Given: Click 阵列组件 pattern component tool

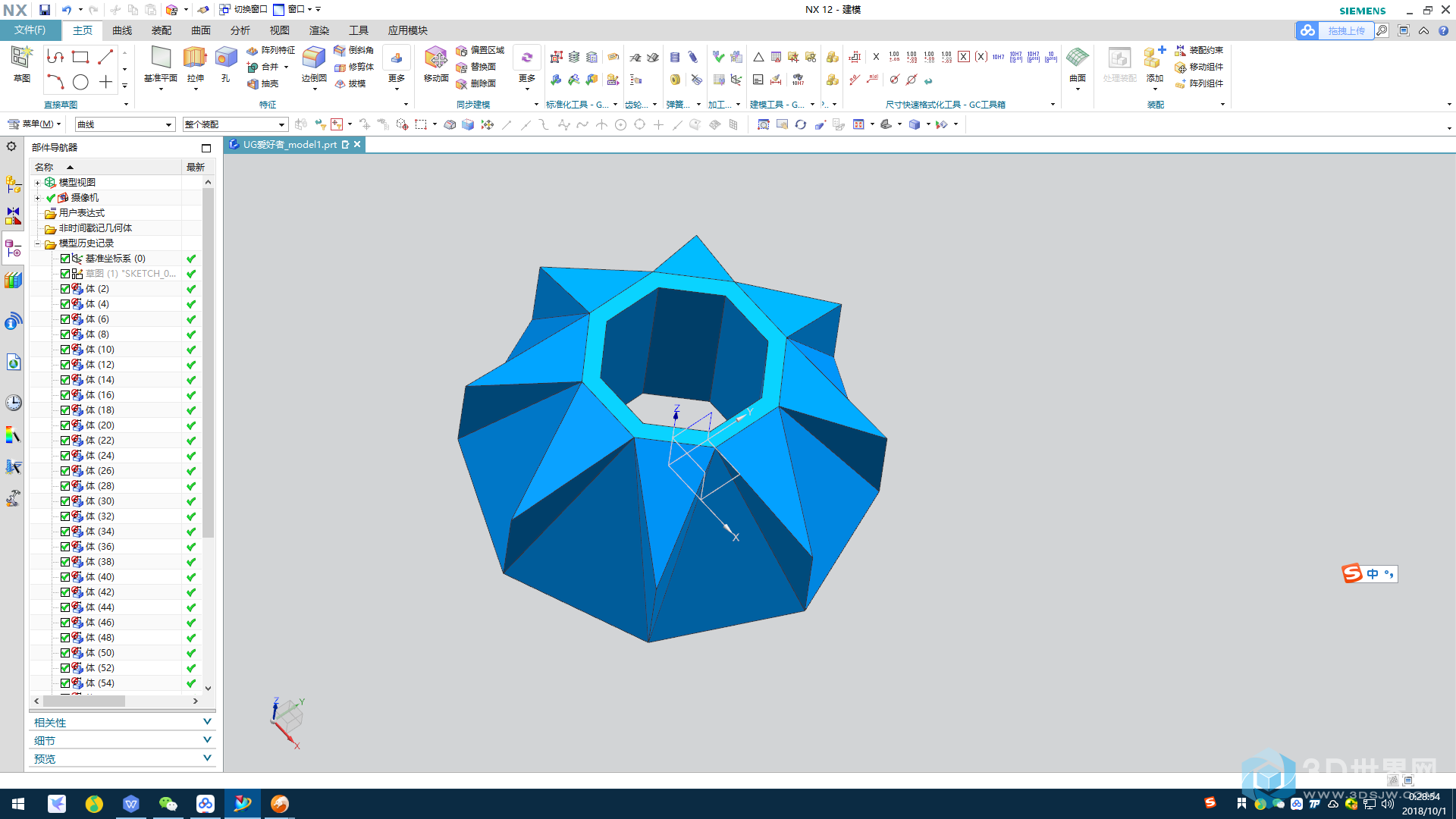Looking at the screenshot, I should pyautogui.click(x=1199, y=84).
